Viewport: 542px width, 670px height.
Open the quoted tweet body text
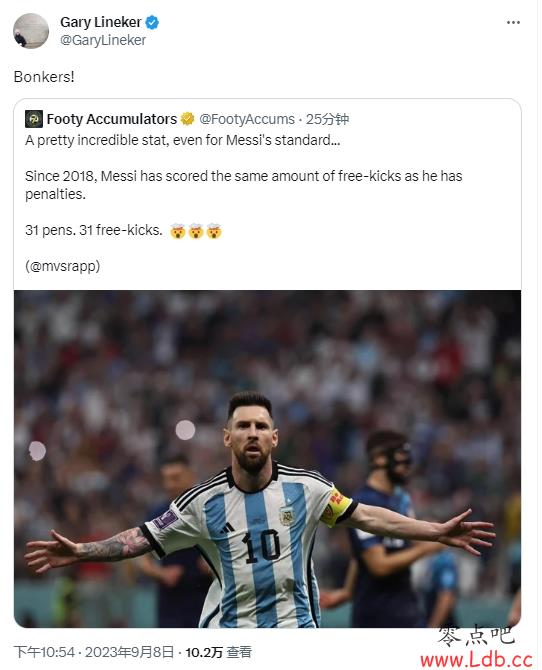coord(244,203)
